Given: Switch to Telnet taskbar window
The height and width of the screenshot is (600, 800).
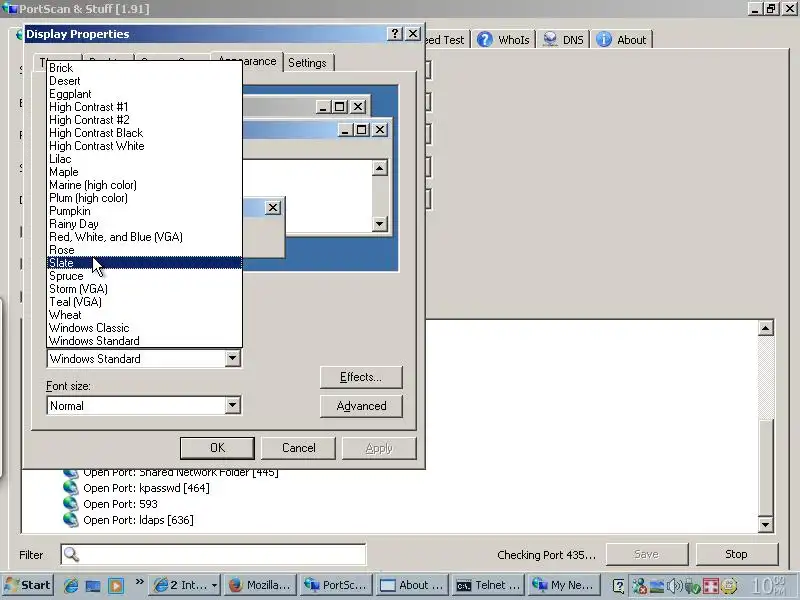Looking at the screenshot, I should pyautogui.click(x=489, y=585).
